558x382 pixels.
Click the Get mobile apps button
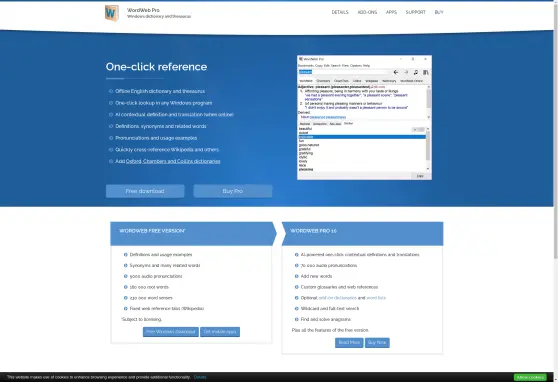tap(220, 332)
